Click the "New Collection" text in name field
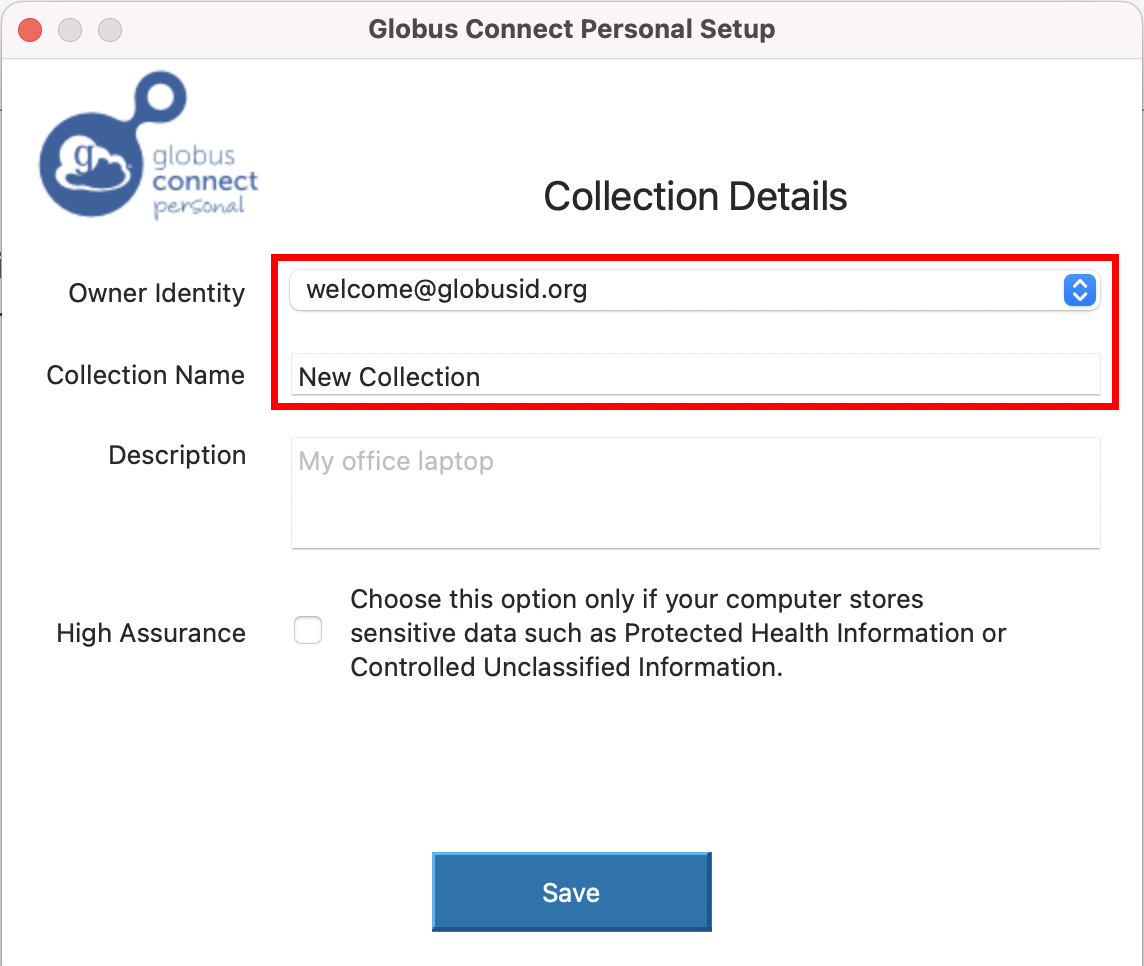The image size is (1144, 966). 390,377
